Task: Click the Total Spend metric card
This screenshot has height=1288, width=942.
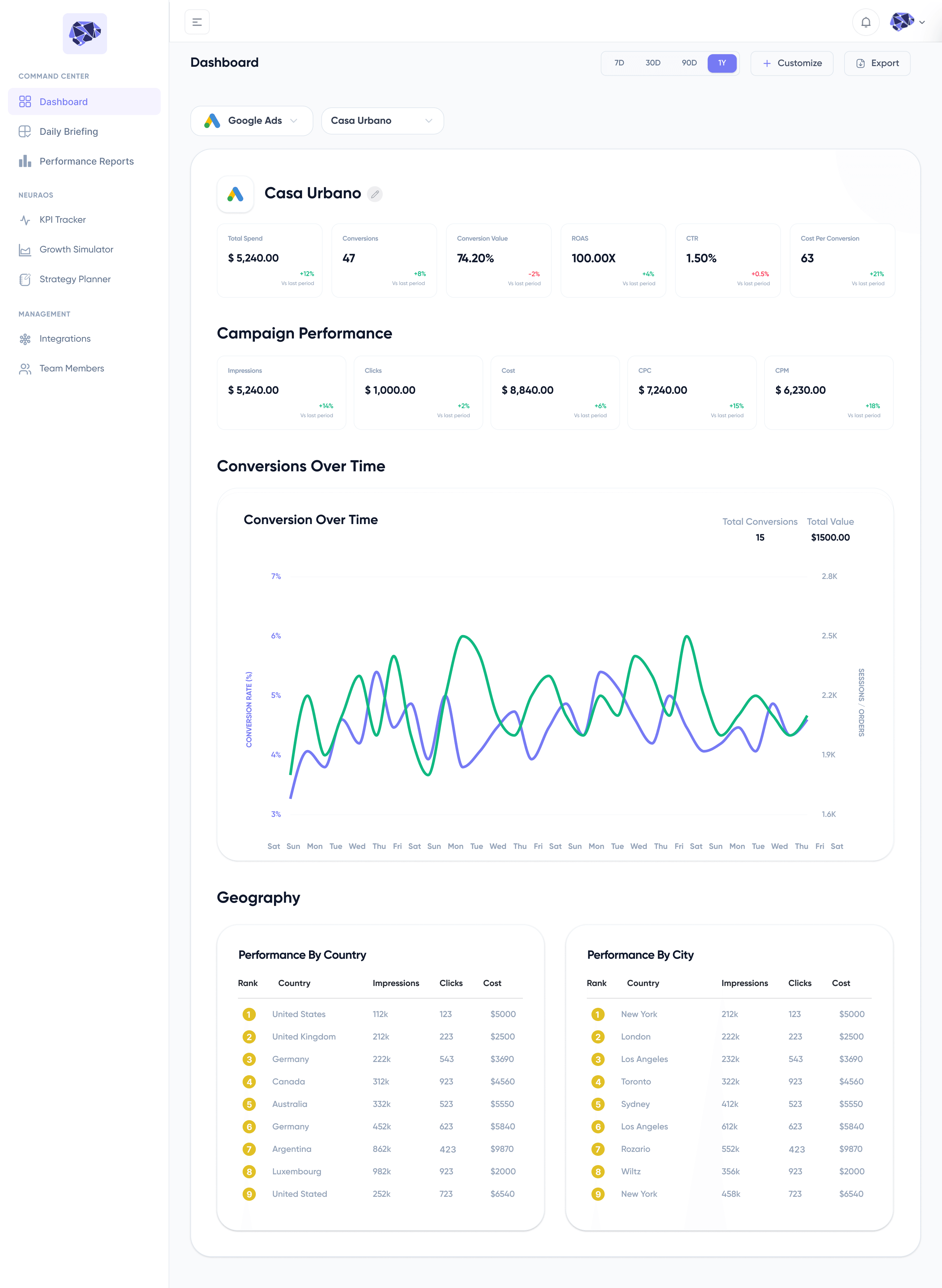Action: click(270, 260)
